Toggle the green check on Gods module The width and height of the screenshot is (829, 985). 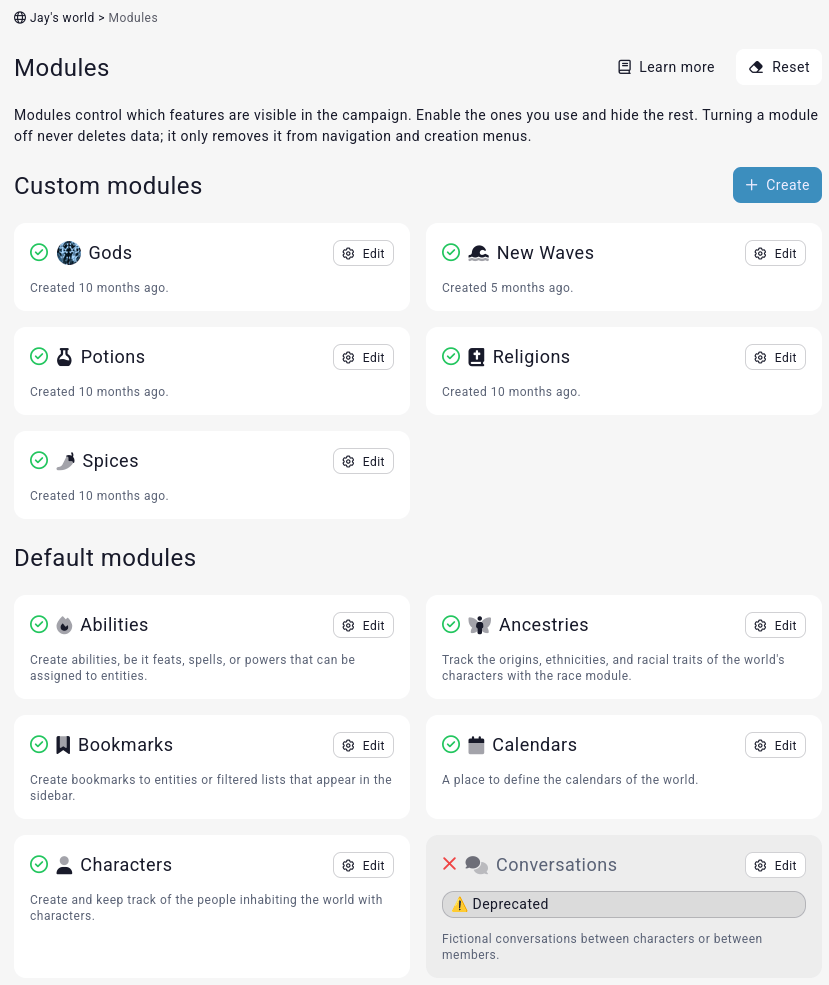pos(39,253)
